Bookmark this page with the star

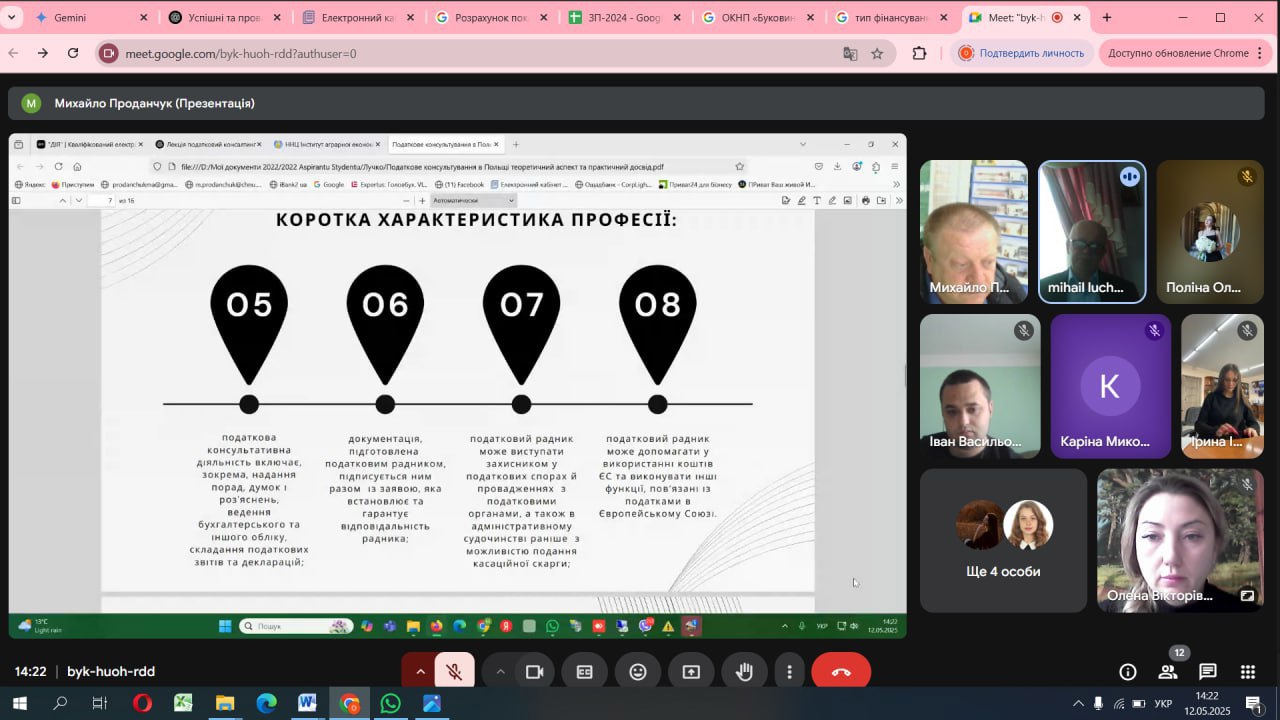pyautogui.click(x=877, y=53)
